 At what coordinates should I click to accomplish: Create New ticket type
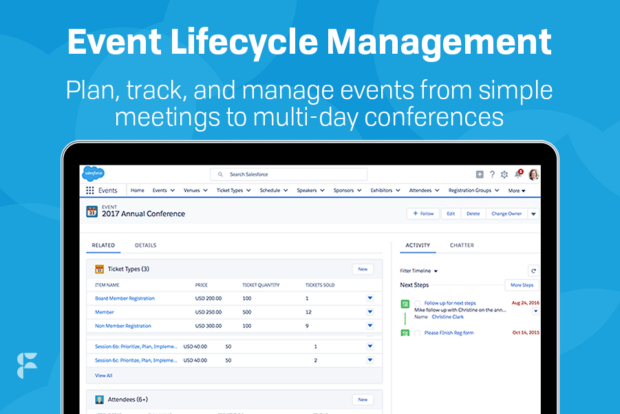pyautogui.click(x=363, y=269)
